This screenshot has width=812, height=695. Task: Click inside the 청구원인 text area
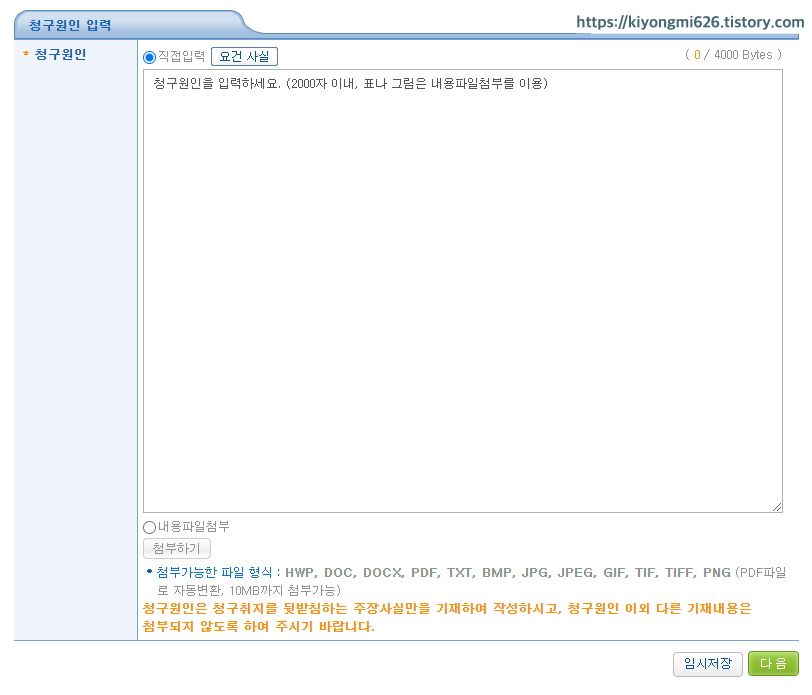pyautogui.click(x=463, y=291)
